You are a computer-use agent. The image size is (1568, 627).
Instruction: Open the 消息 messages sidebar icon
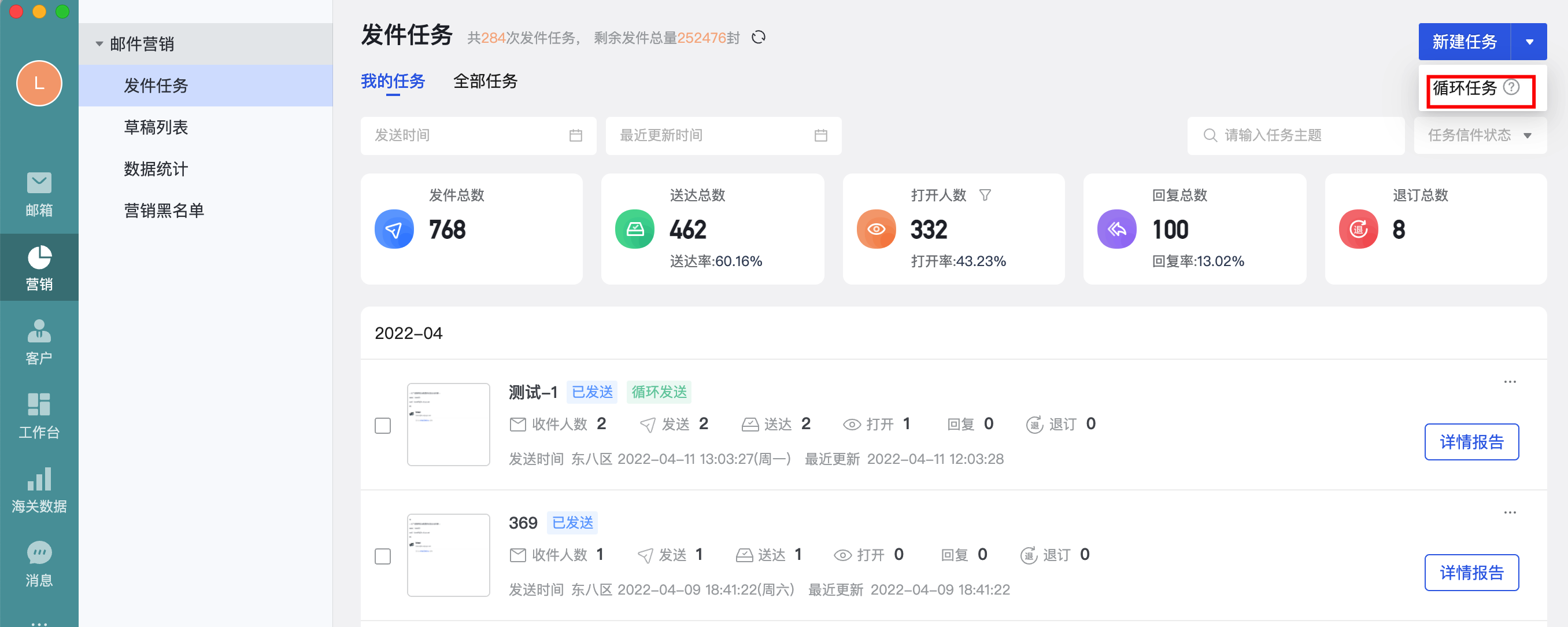click(39, 564)
